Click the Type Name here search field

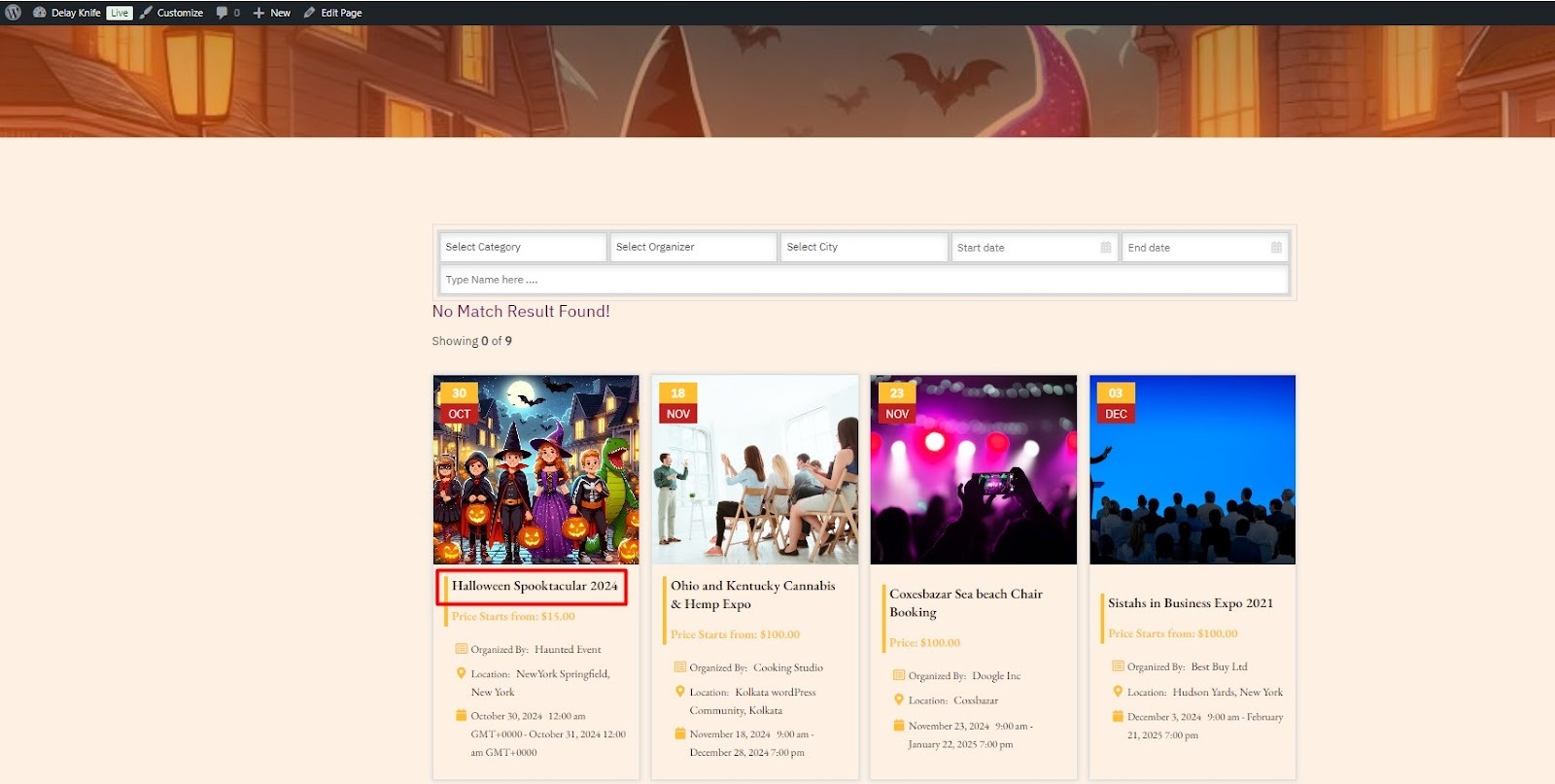863,280
